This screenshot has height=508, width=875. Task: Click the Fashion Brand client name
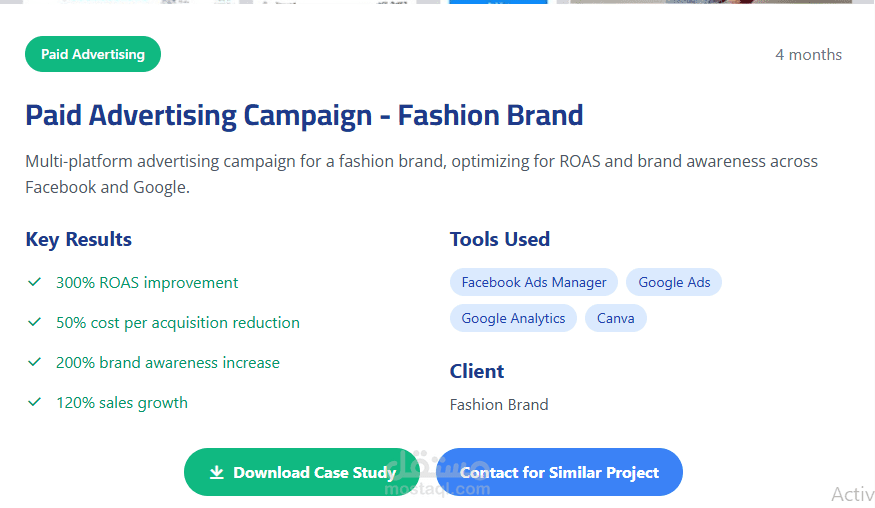click(499, 405)
